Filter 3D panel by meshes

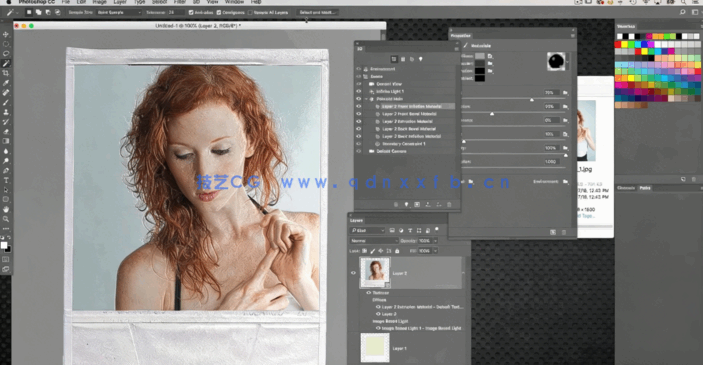pos(403,59)
